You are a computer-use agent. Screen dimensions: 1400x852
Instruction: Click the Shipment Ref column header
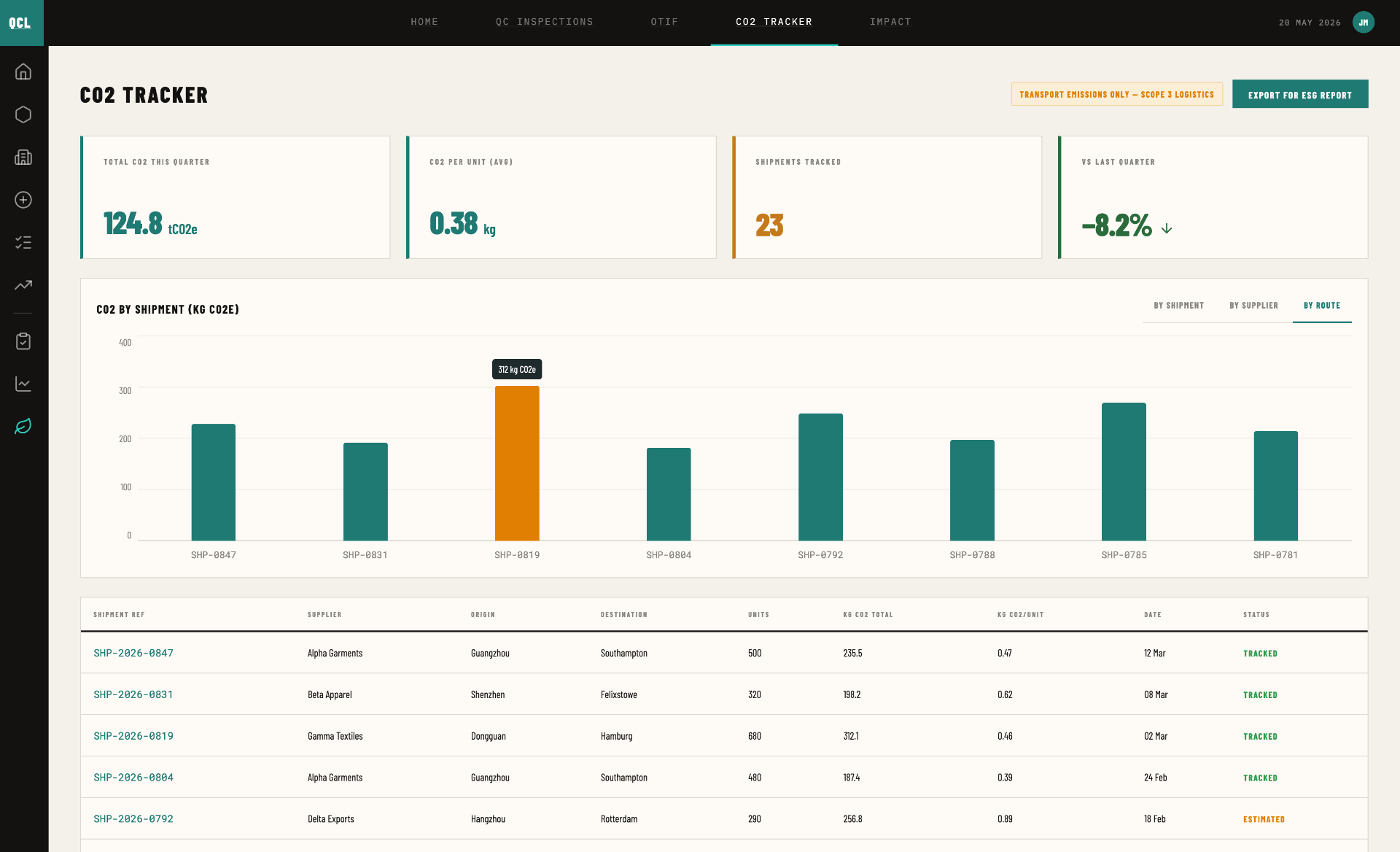(x=119, y=615)
